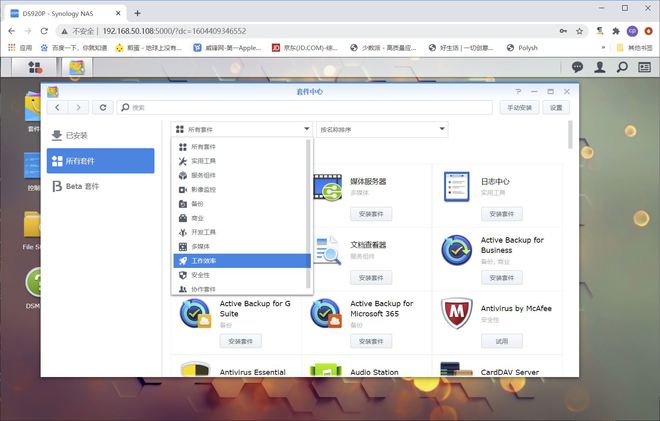Select 协作套件 collaboration category

[x=240, y=289]
